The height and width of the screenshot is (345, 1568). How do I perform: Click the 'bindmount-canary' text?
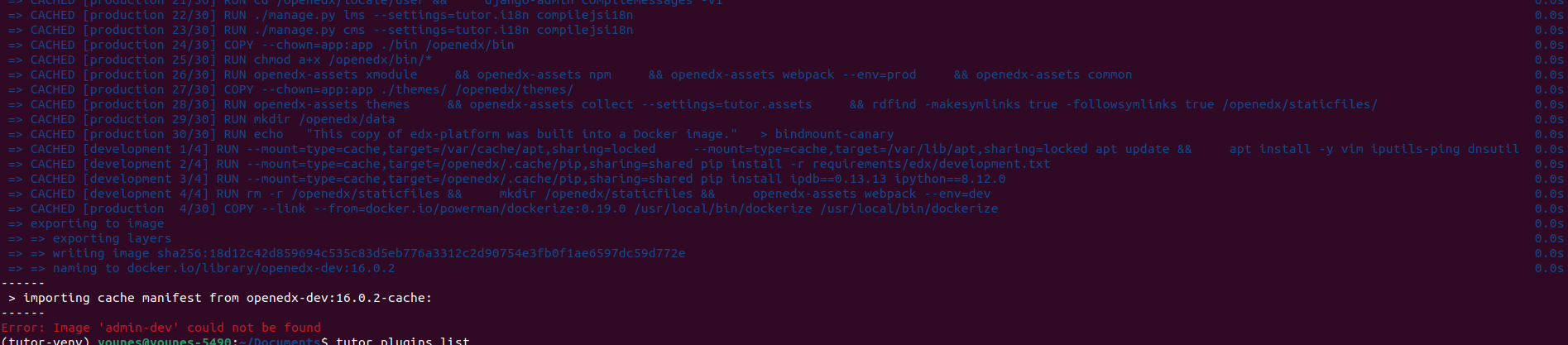[x=834, y=134]
